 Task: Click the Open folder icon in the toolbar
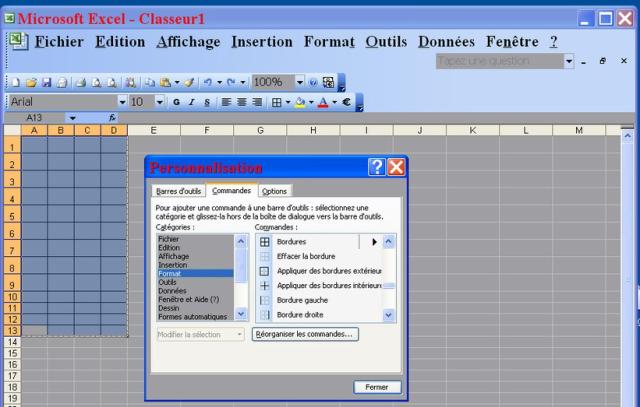tap(31, 82)
